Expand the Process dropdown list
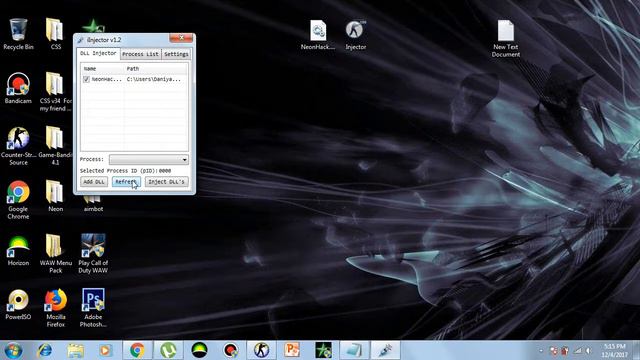Screen dimensions: 640x360 (184, 160)
